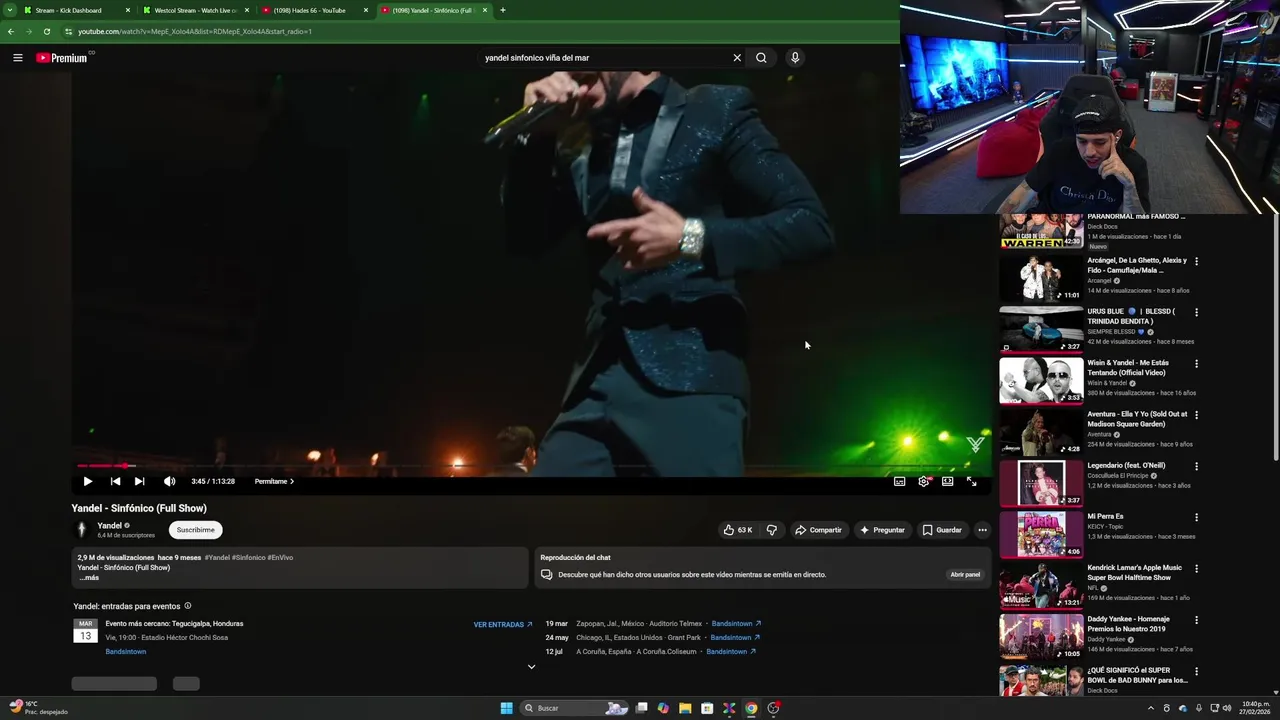The width and height of the screenshot is (1280, 720).
Task: Like the video with 63 K likes
Action: click(x=738, y=530)
